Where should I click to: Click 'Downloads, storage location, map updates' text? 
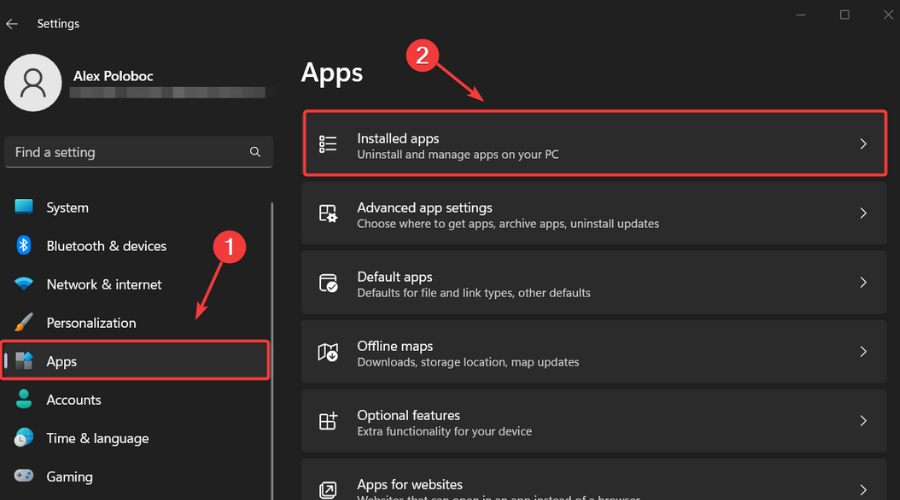click(468, 362)
